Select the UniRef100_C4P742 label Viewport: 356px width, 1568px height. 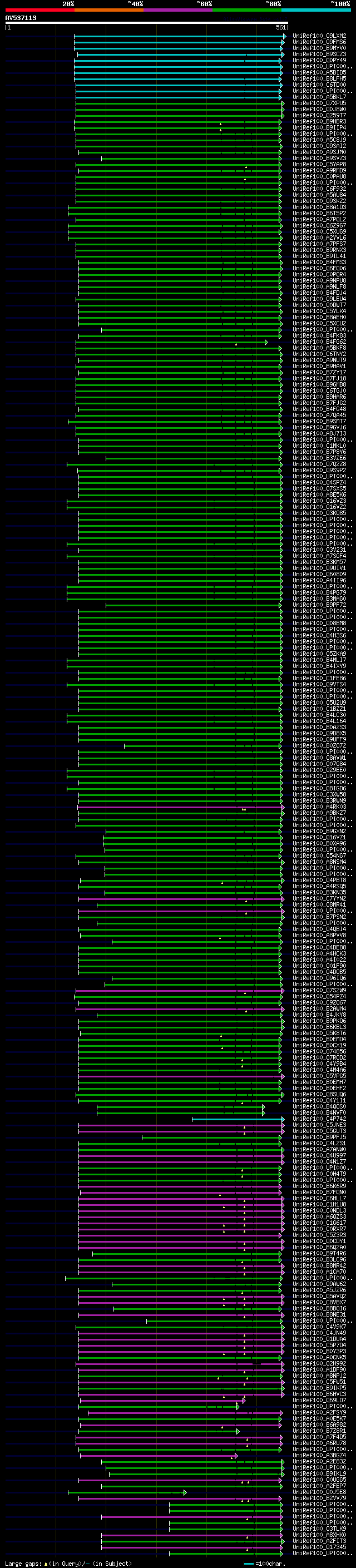tap(319, 1119)
